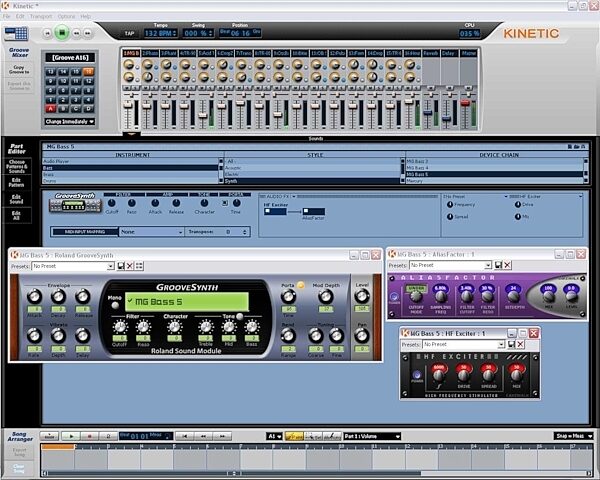Save preset in HF Exciter window
Viewport: 600px width, 480px height.
pyautogui.click(x=511, y=344)
